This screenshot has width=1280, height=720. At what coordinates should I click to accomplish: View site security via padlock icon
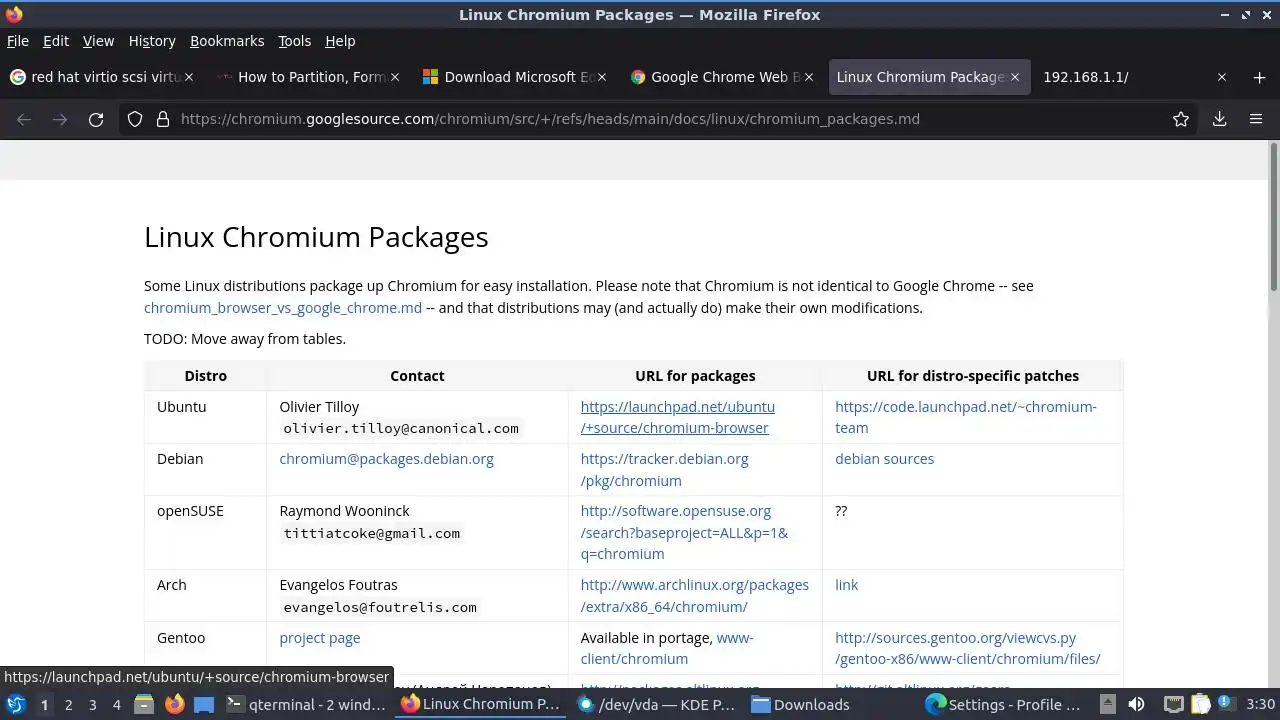coord(163,119)
